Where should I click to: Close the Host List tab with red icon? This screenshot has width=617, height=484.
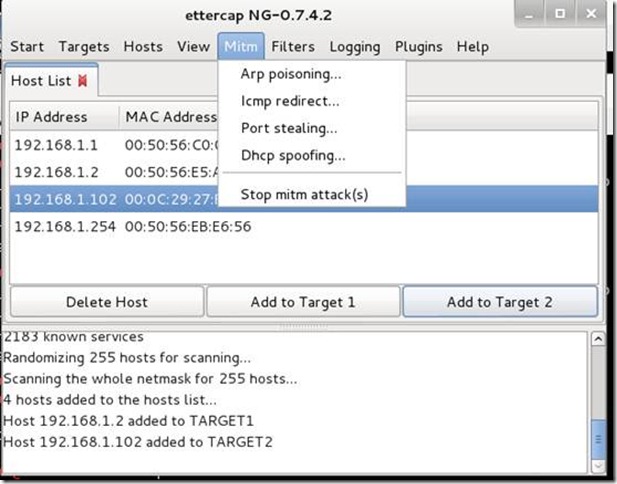click(x=83, y=81)
